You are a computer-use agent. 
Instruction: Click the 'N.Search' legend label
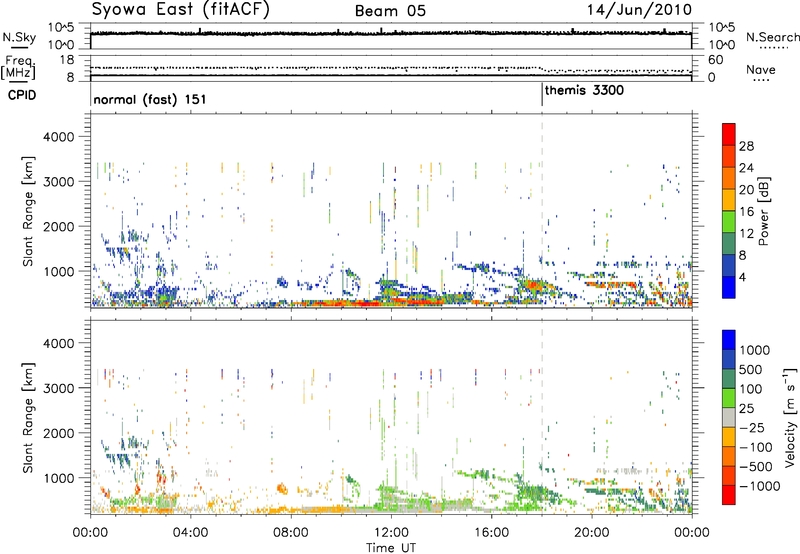coord(772,37)
